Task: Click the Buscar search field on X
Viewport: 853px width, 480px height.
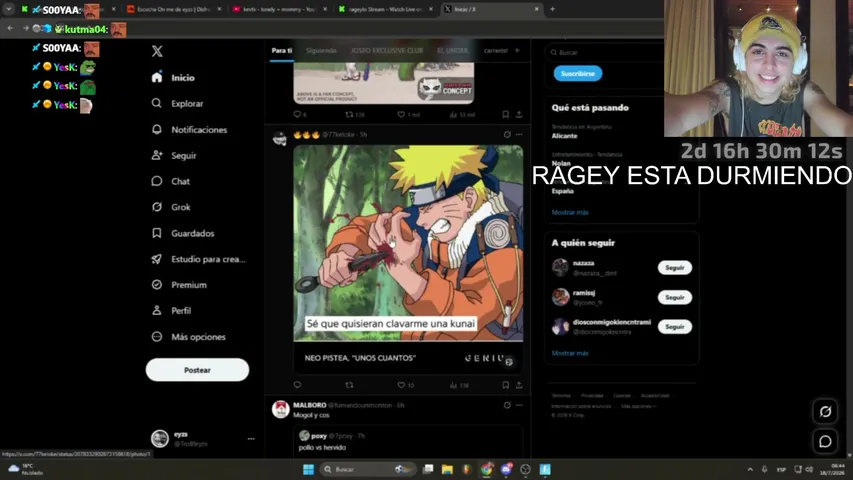Action: coord(604,53)
